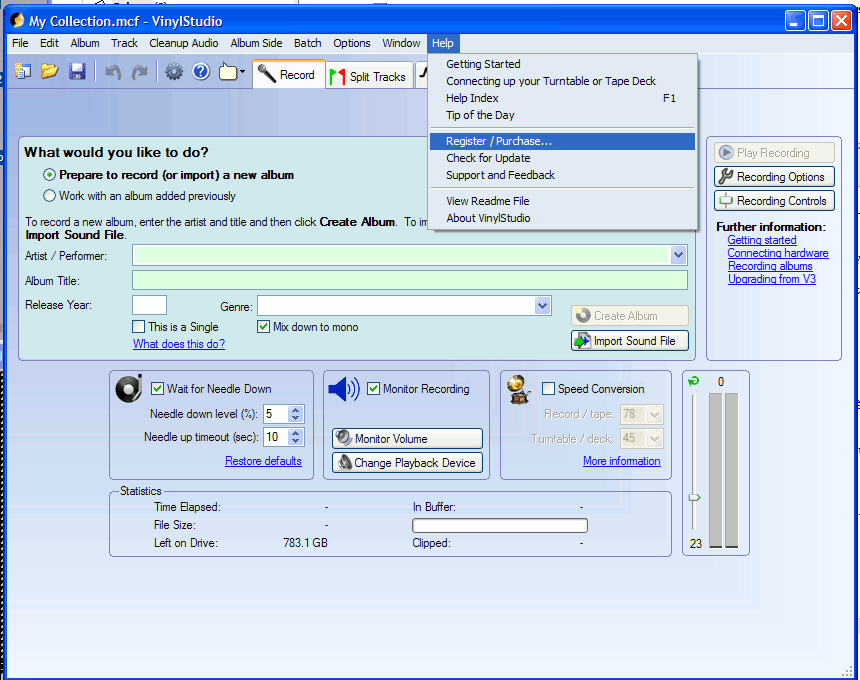Switch to the Split Tracks tab
This screenshot has height=680, width=860.
coord(367,76)
